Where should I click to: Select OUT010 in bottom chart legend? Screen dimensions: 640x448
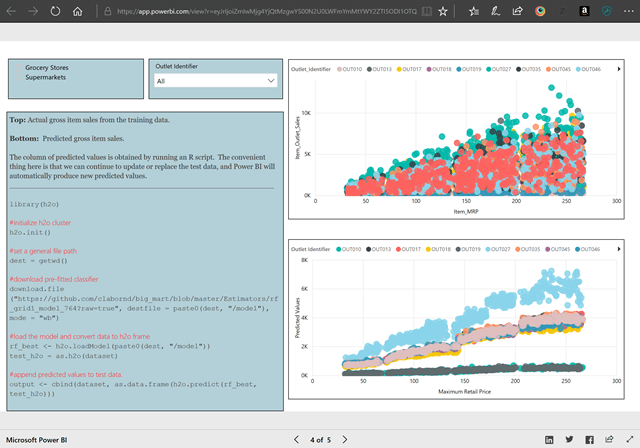tap(349, 249)
